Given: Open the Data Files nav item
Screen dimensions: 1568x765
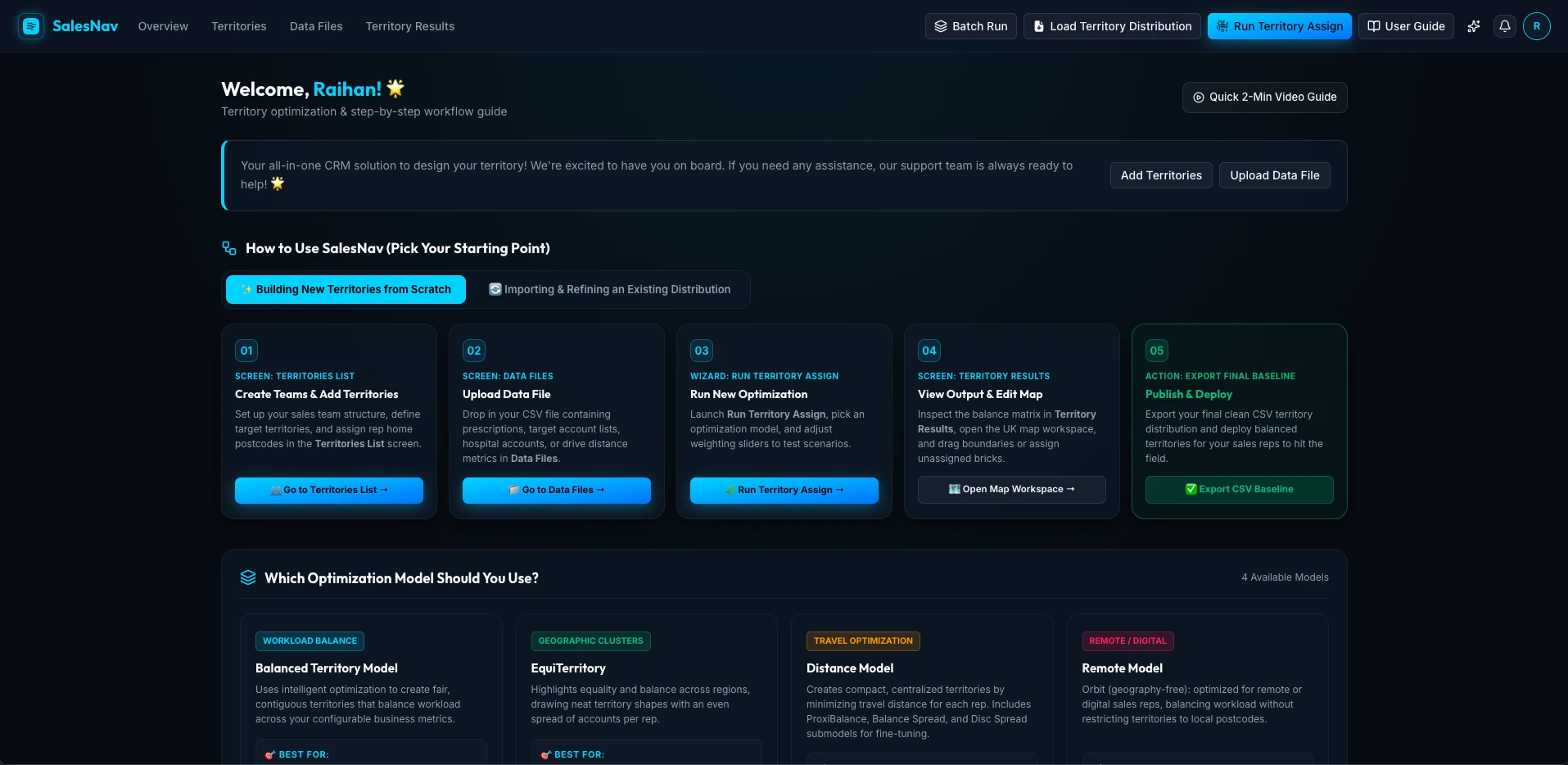Looking at the screenshot, I should [x=316, y=26].
